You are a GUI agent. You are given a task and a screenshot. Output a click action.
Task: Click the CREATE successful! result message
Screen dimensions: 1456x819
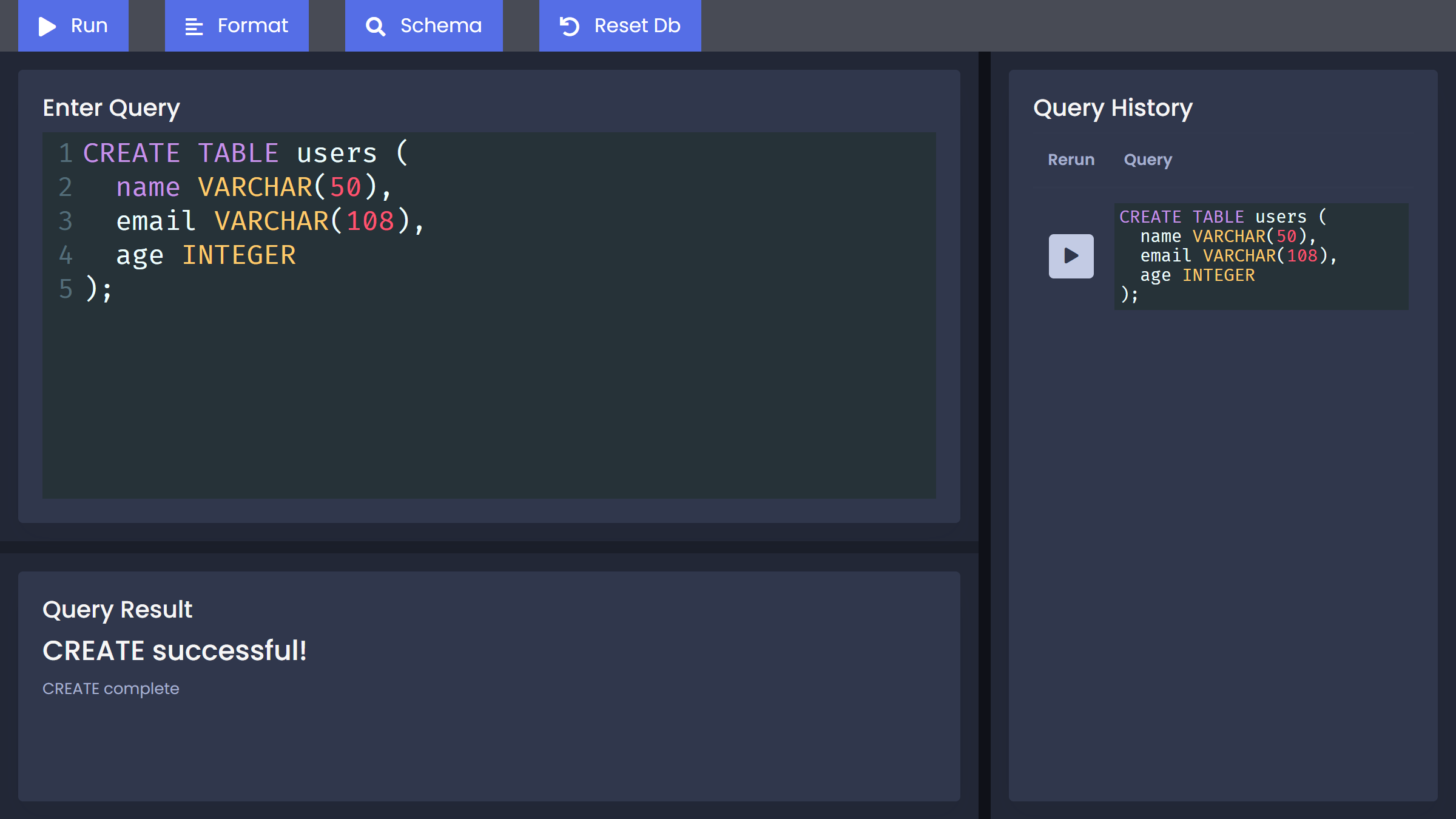pos(175,650)
